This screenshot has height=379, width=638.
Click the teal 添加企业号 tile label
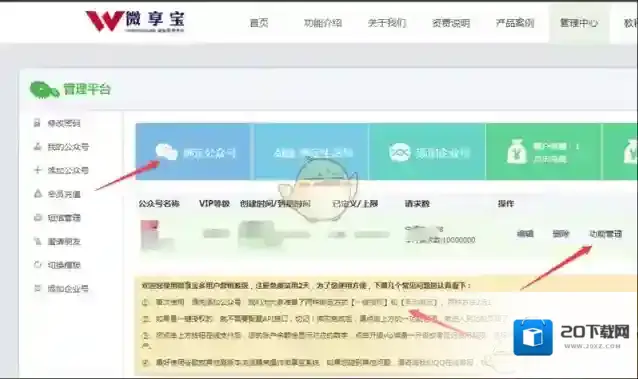(443, 153)
